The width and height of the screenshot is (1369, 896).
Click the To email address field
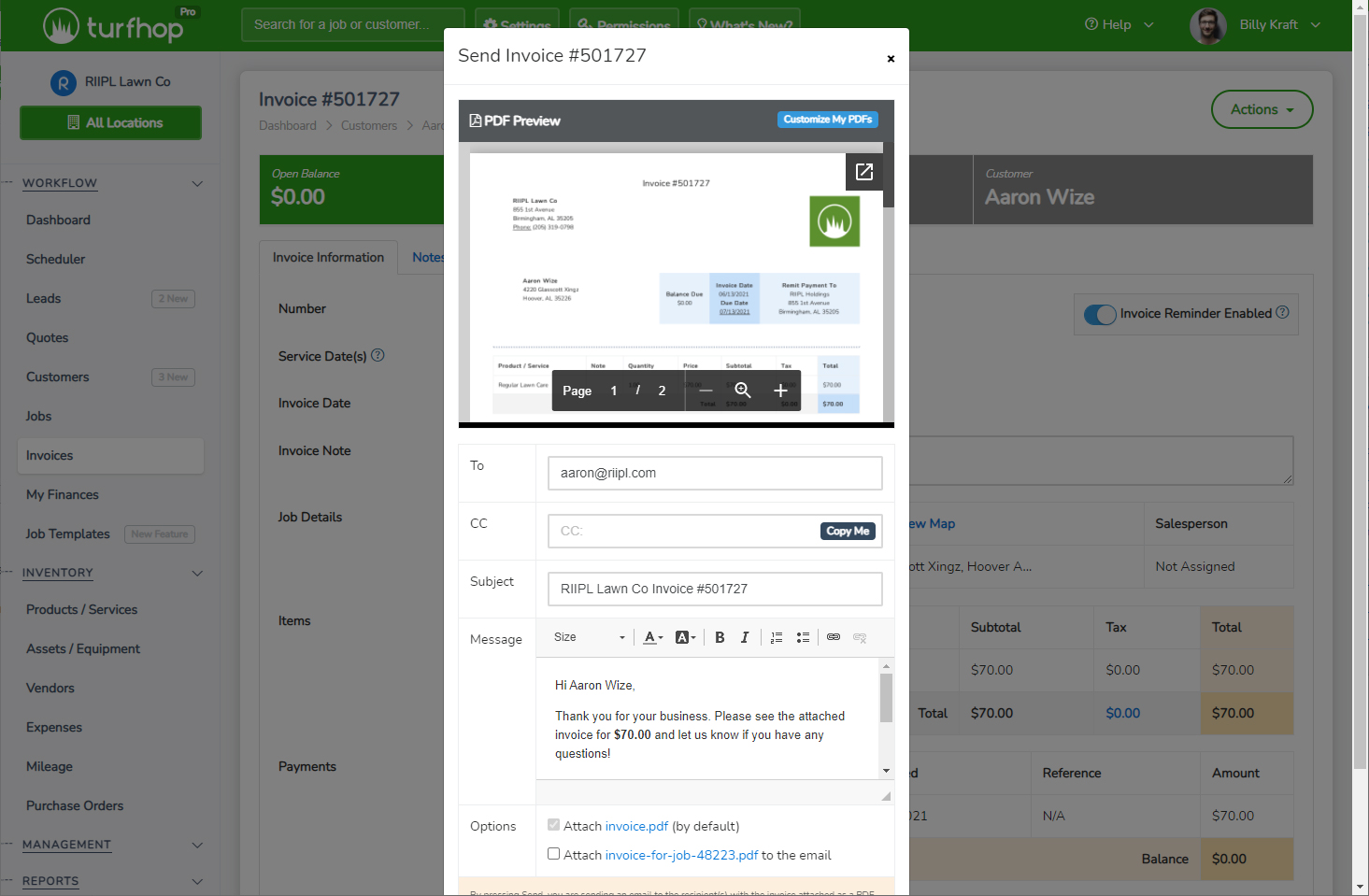(715, 473)
